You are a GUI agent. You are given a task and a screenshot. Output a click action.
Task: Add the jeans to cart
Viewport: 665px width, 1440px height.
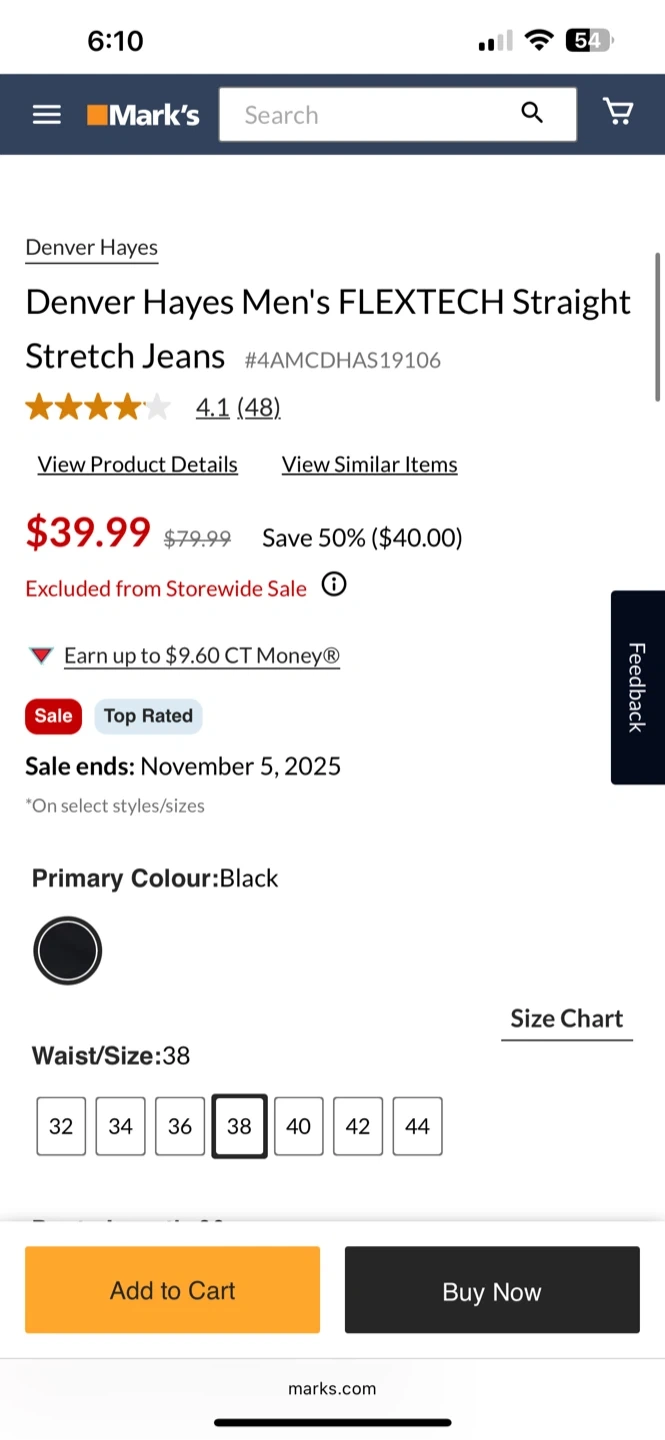pos(172,1290)
